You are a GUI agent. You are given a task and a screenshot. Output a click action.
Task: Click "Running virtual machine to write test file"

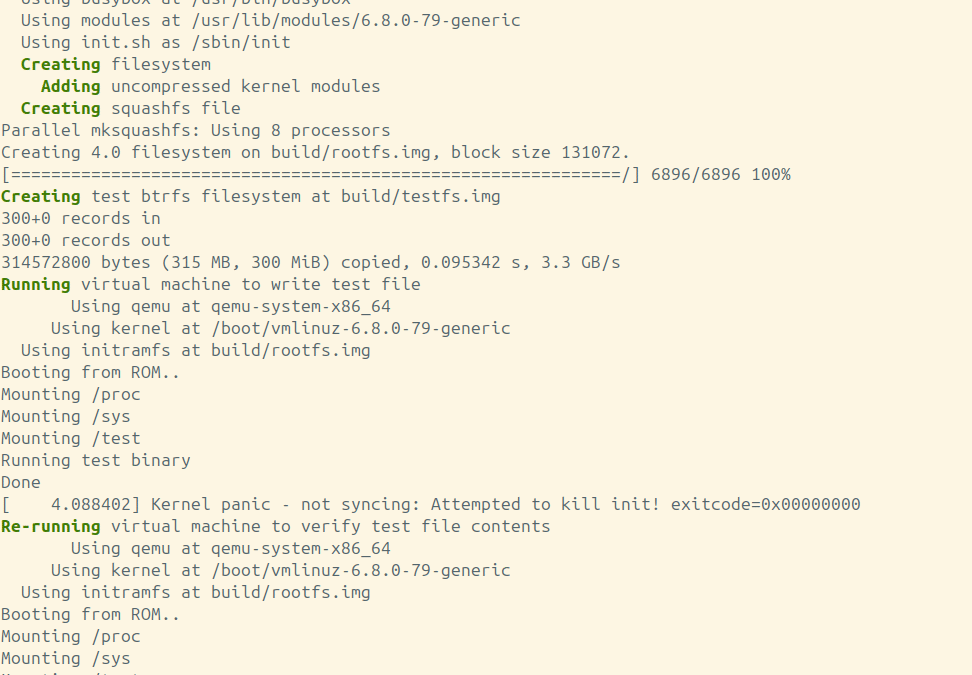click(x=210, y=284)
